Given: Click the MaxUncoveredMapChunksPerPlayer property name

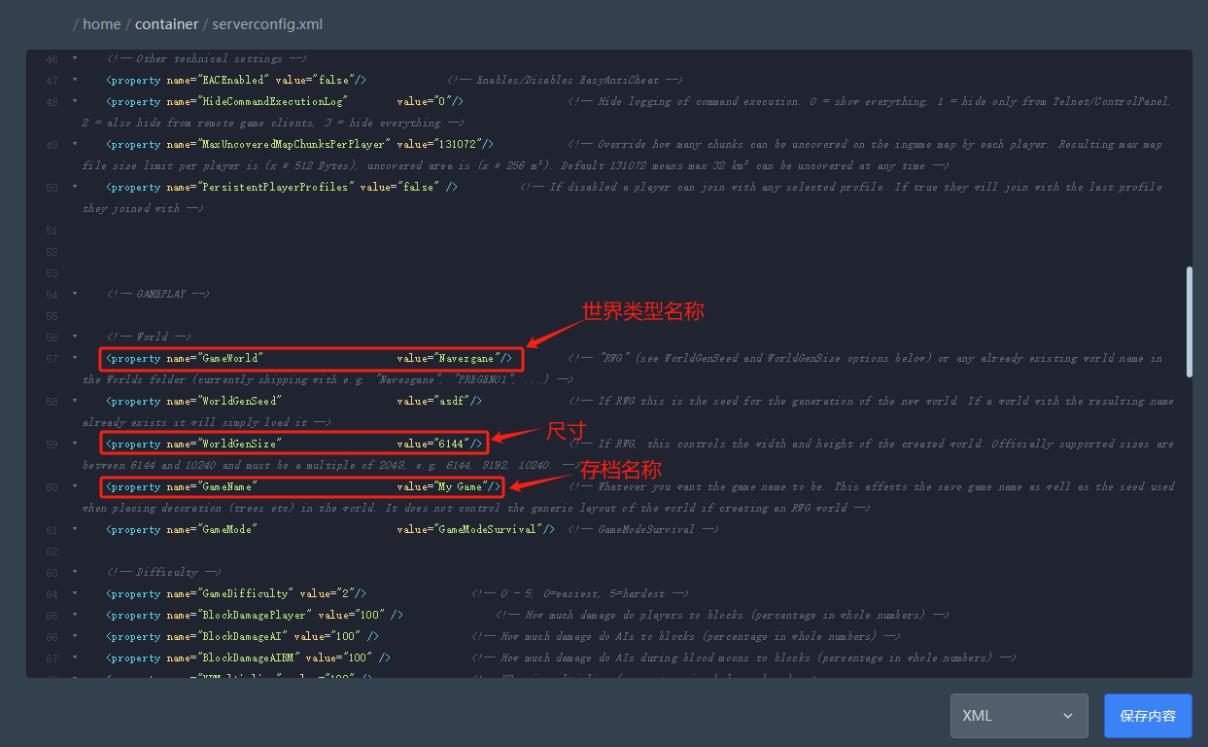Looking at the screenshot, I should (x=296, y=145).
